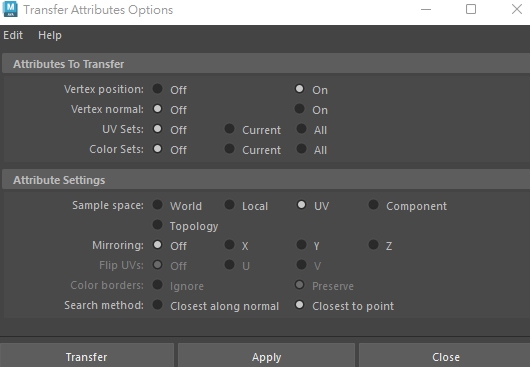This screenshot has height=367, width=530.
Task: Click the Transfer button
Action: point(87,357)
